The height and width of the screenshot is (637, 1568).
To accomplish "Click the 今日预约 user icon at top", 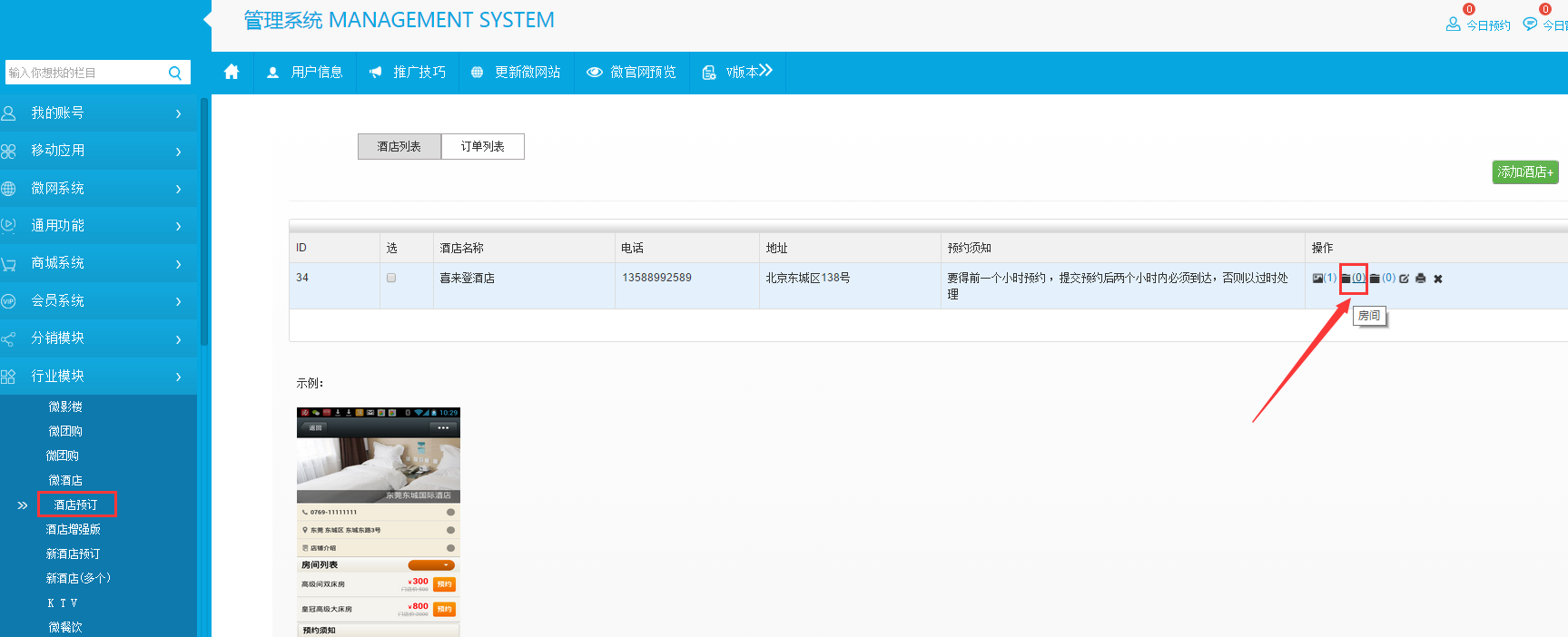I will [x=1453, y=24].
